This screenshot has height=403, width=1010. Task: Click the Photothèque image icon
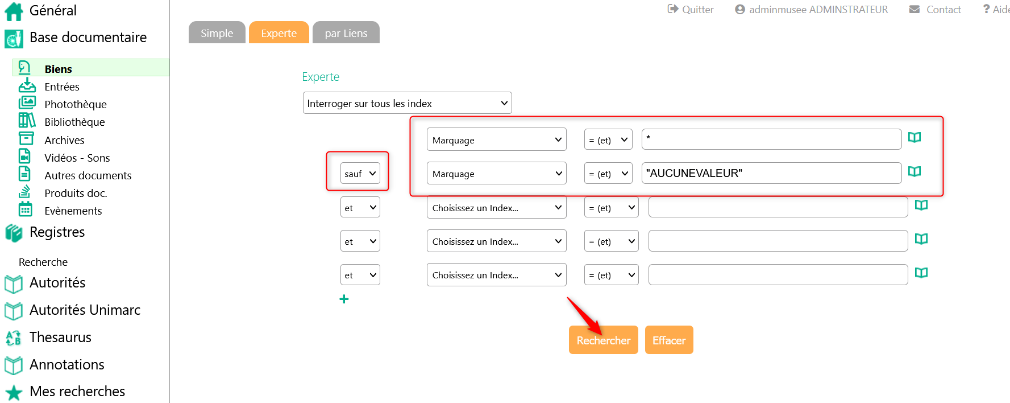[27, 104]
